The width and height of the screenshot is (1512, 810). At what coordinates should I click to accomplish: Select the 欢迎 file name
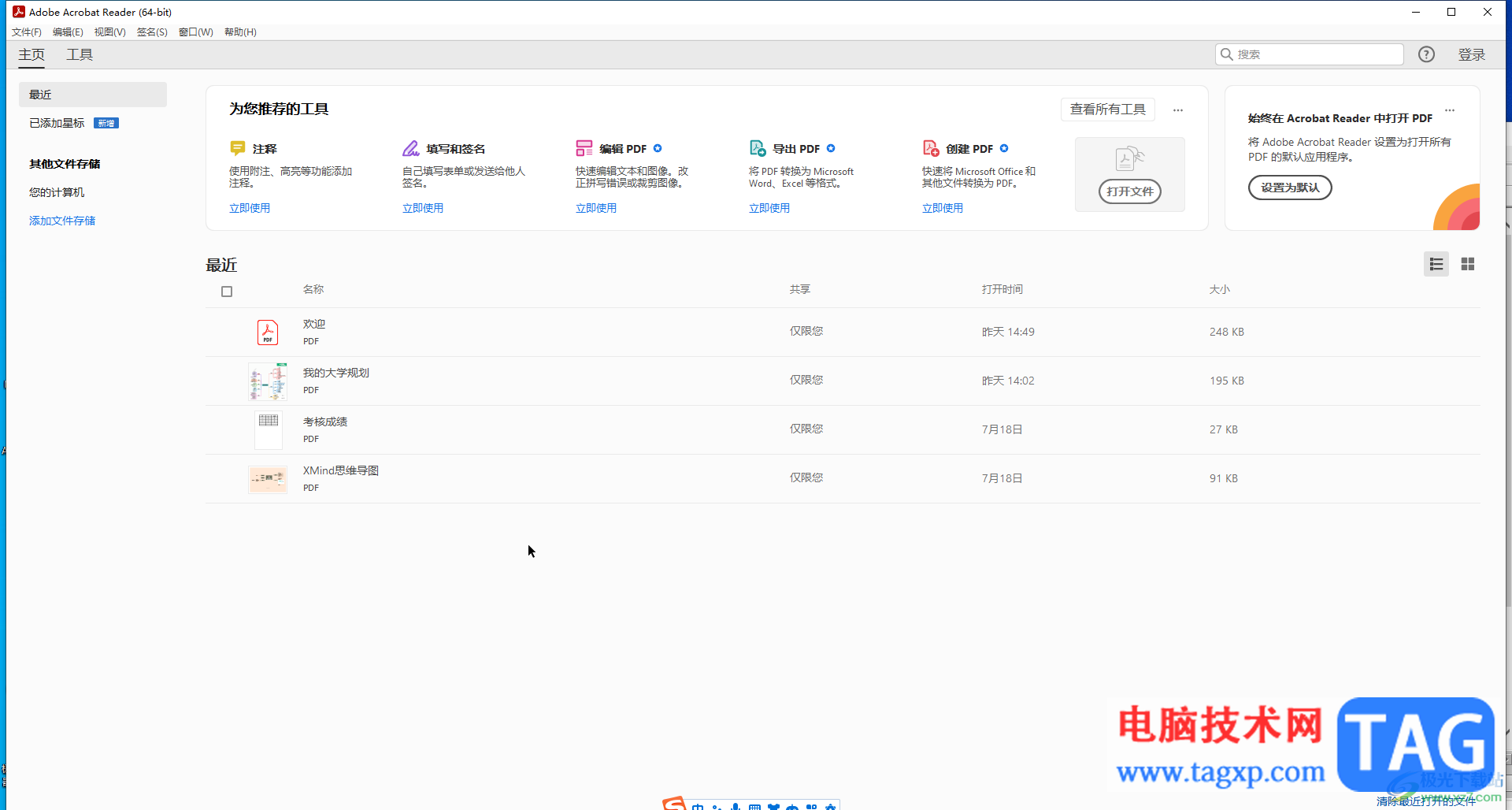[x=314, y=324]
